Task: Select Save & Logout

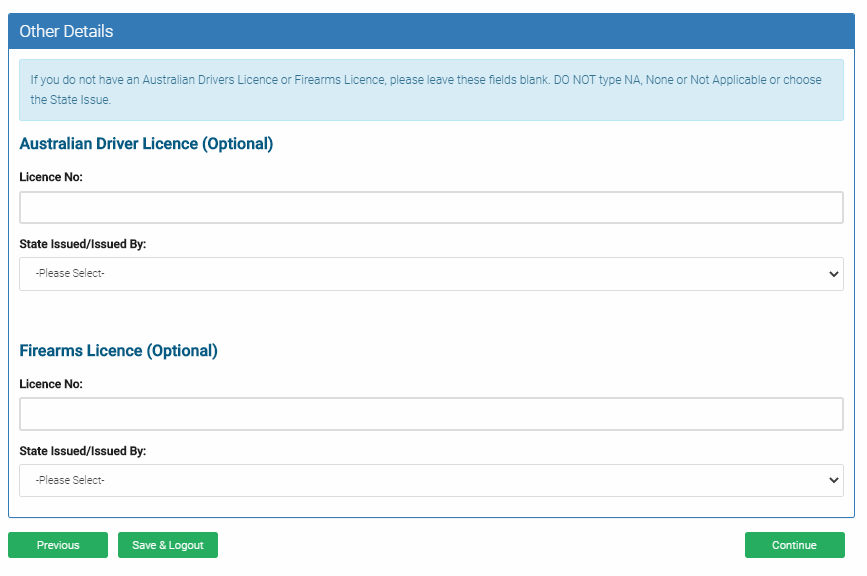Action: (167, 545)
